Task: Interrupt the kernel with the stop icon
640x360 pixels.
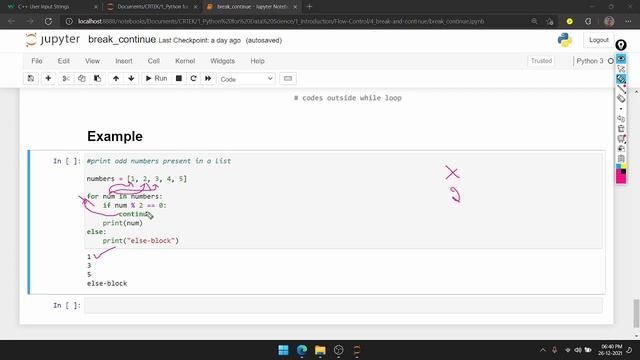Action: [x=179, y=78]
